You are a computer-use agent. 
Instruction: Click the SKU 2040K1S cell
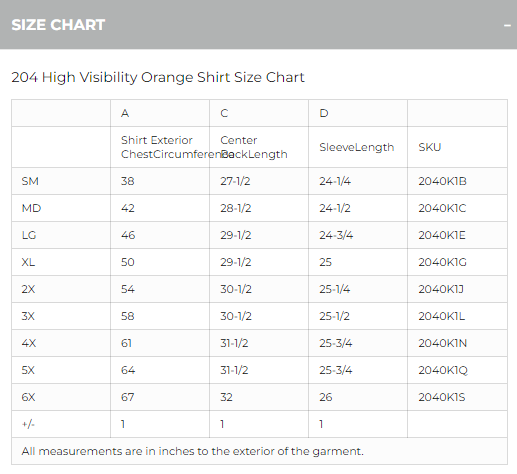click(457, 397)
